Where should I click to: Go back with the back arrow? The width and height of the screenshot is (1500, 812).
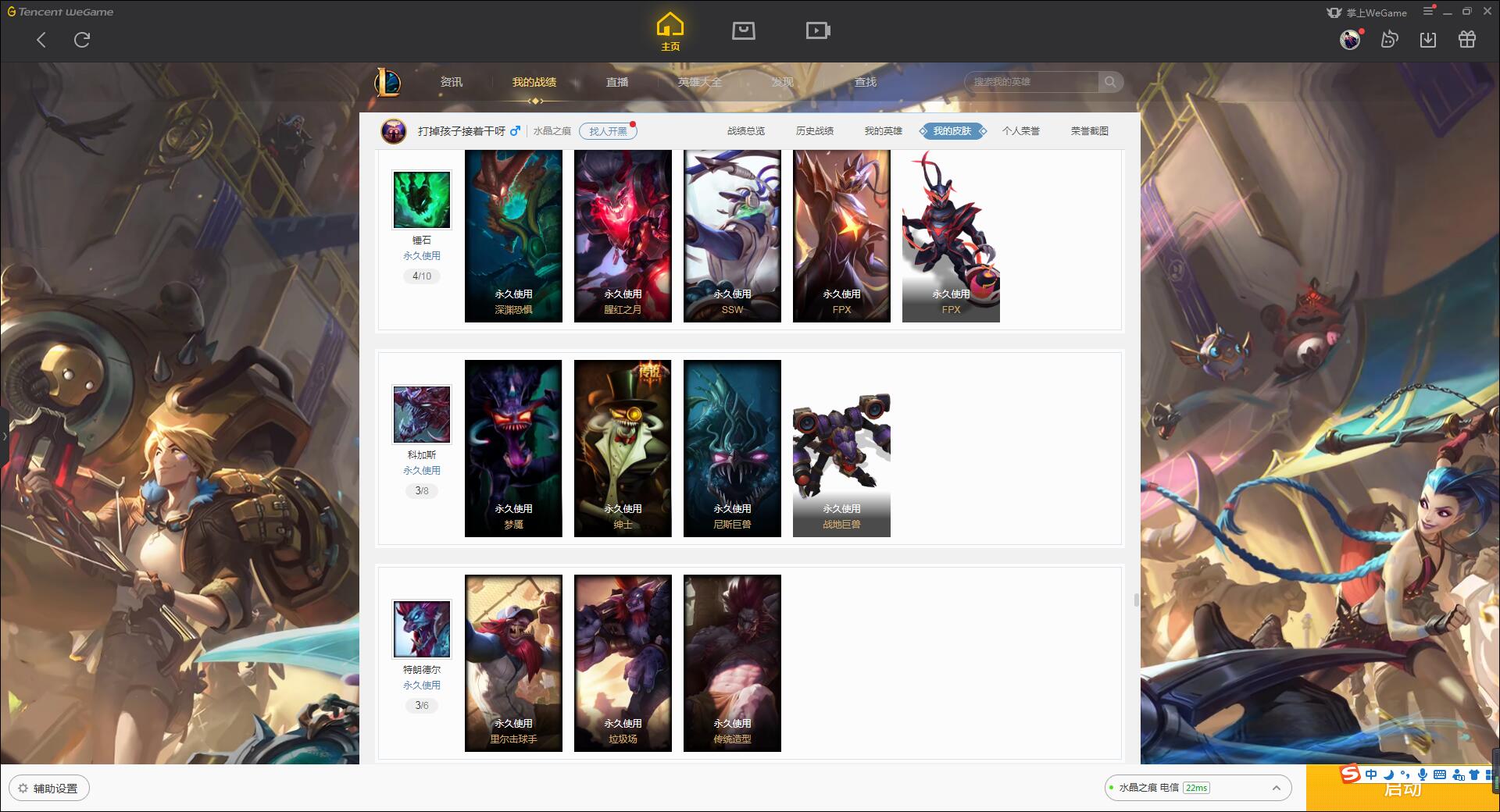[41, 40]
